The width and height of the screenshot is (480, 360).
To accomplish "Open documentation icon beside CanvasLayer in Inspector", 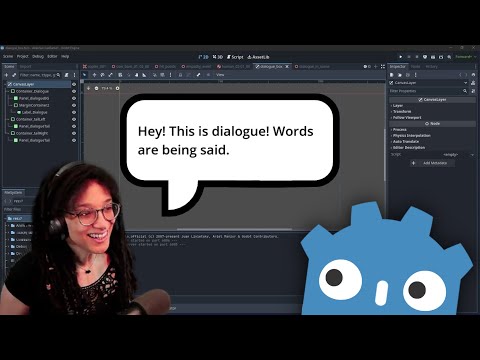I will [x=473, y=83].
